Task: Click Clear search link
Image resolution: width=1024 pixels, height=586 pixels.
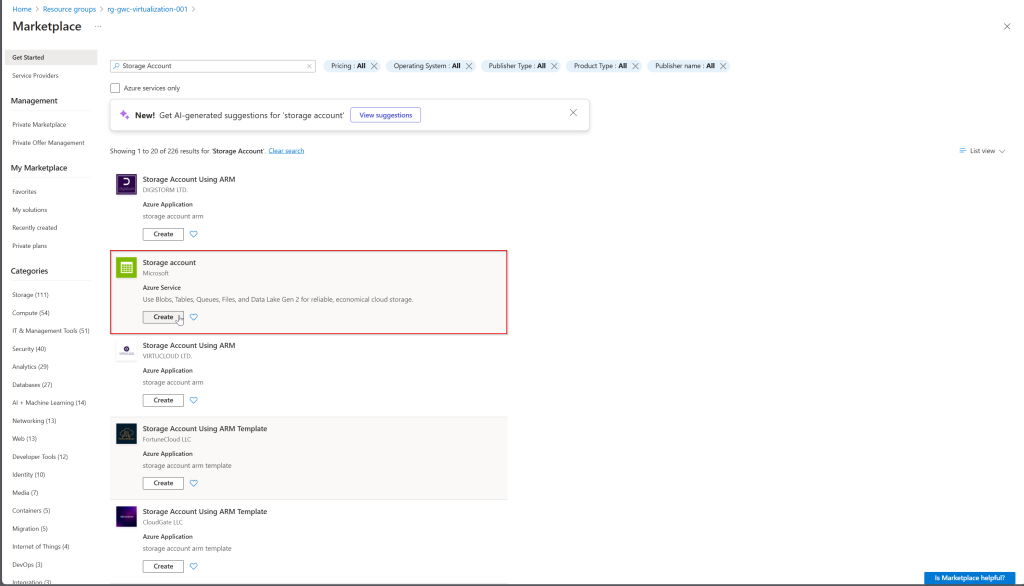Action: 286,151
